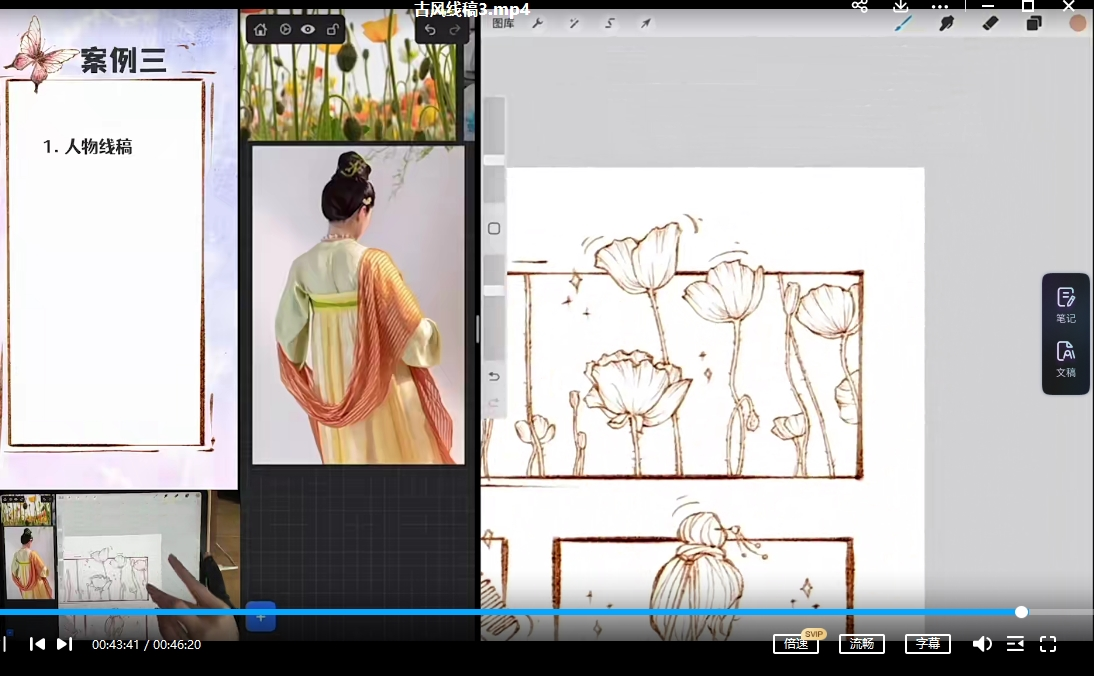
Task: Open the Procreate layers panel
Action: (x=1034, y=23)
